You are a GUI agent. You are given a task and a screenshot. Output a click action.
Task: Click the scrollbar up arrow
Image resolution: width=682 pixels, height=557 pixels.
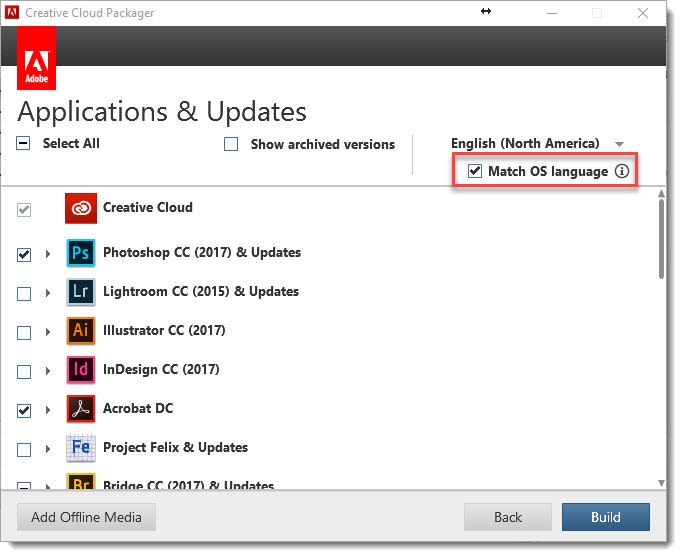point(661,193)
